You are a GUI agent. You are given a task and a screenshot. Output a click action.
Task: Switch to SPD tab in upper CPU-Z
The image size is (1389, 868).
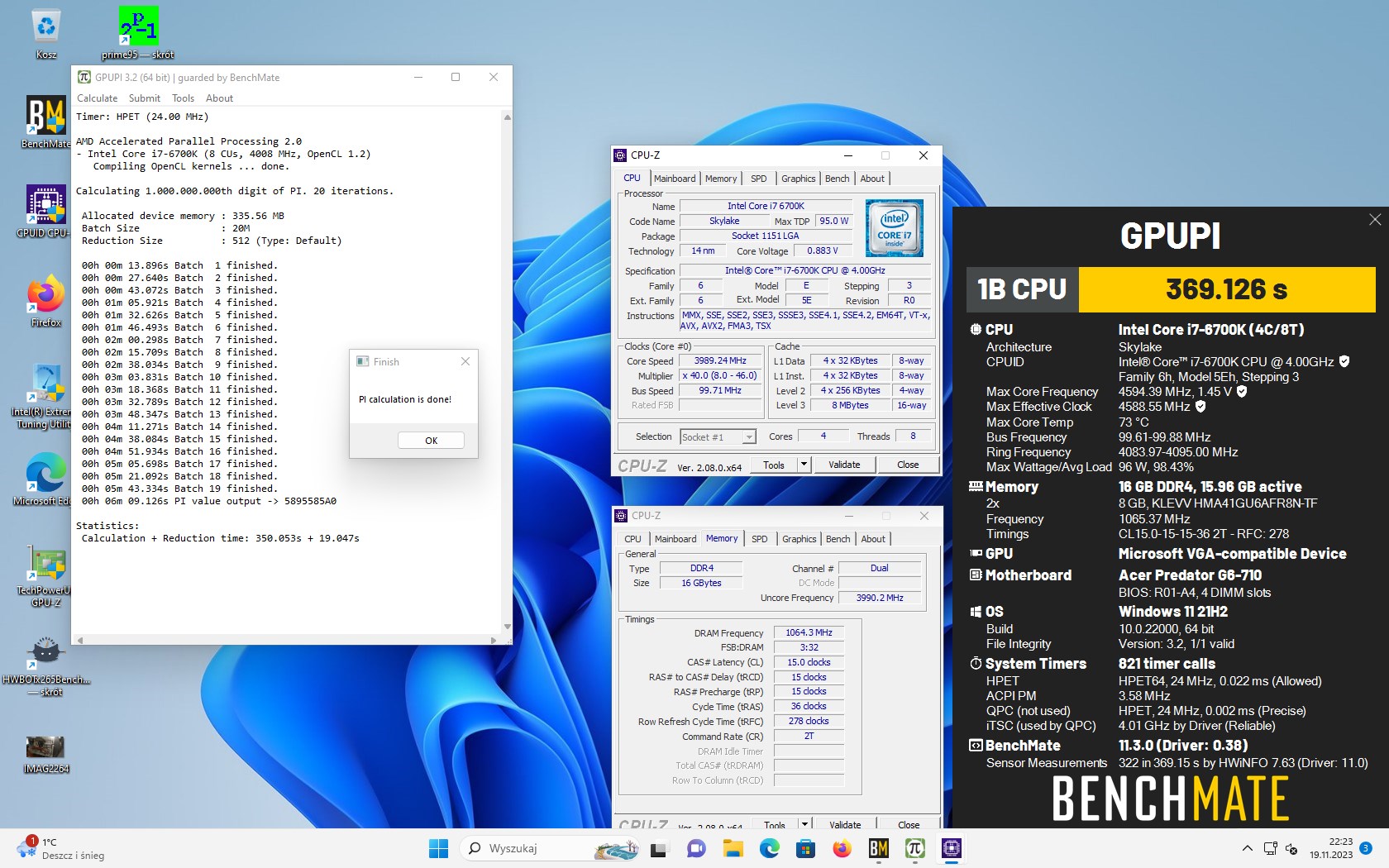(759, 179)
